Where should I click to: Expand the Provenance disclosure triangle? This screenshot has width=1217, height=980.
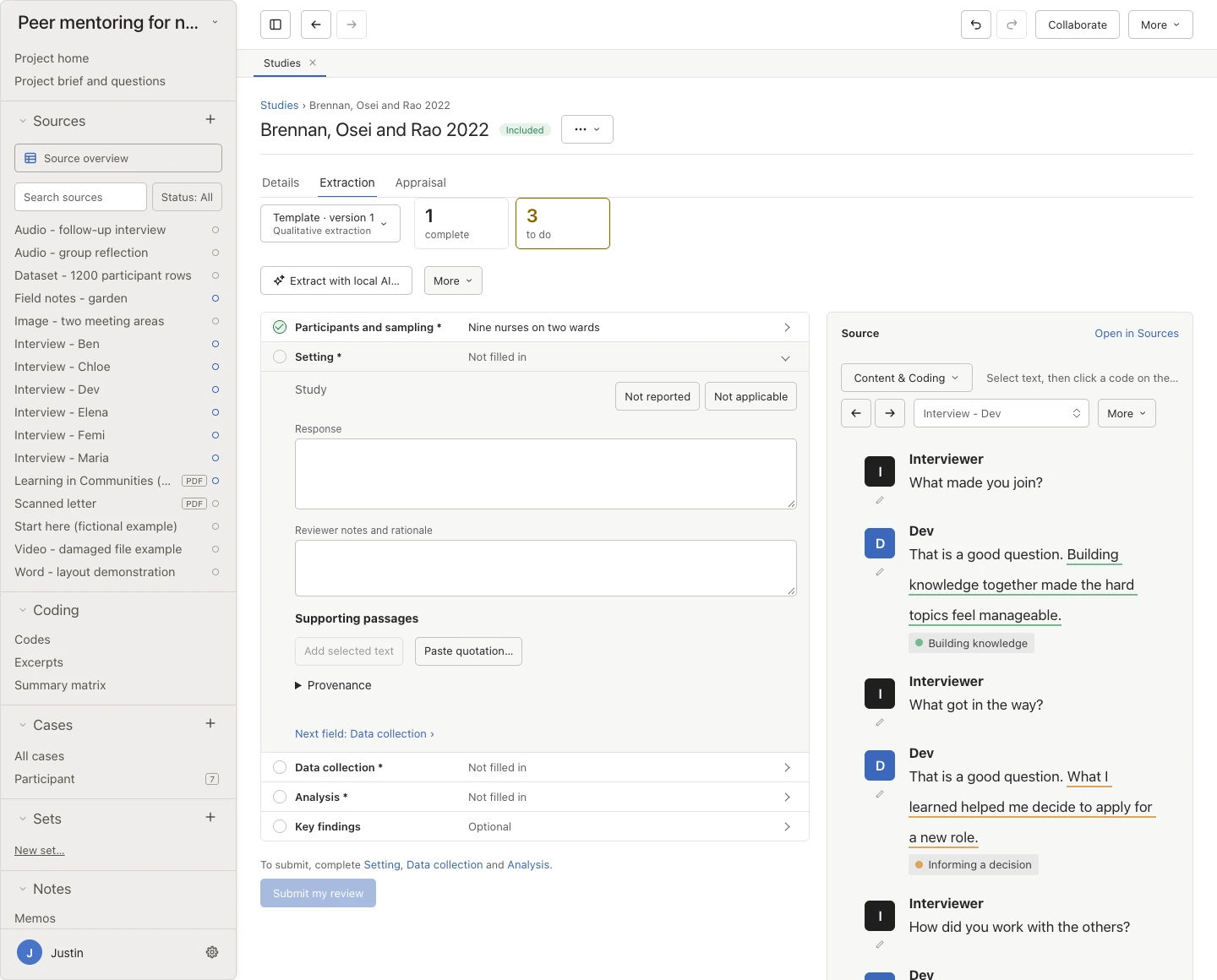tap(298, 685)
